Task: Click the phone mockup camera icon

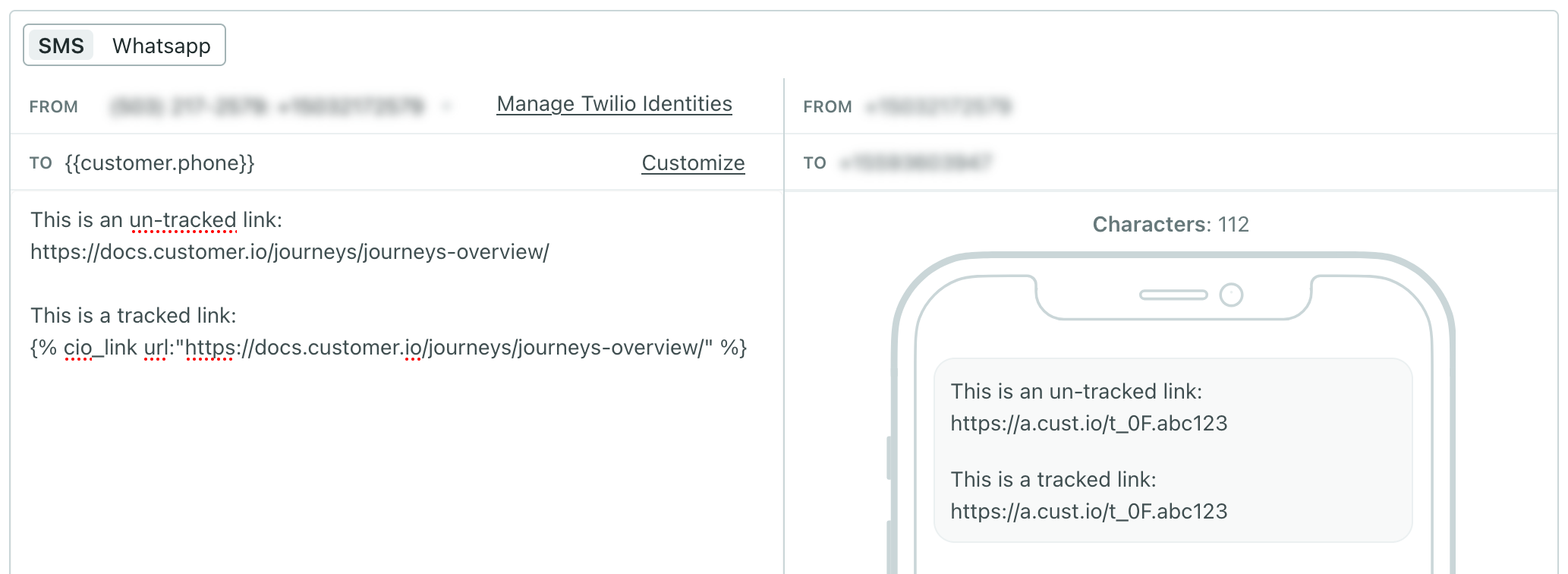Action: point(1231,295)
